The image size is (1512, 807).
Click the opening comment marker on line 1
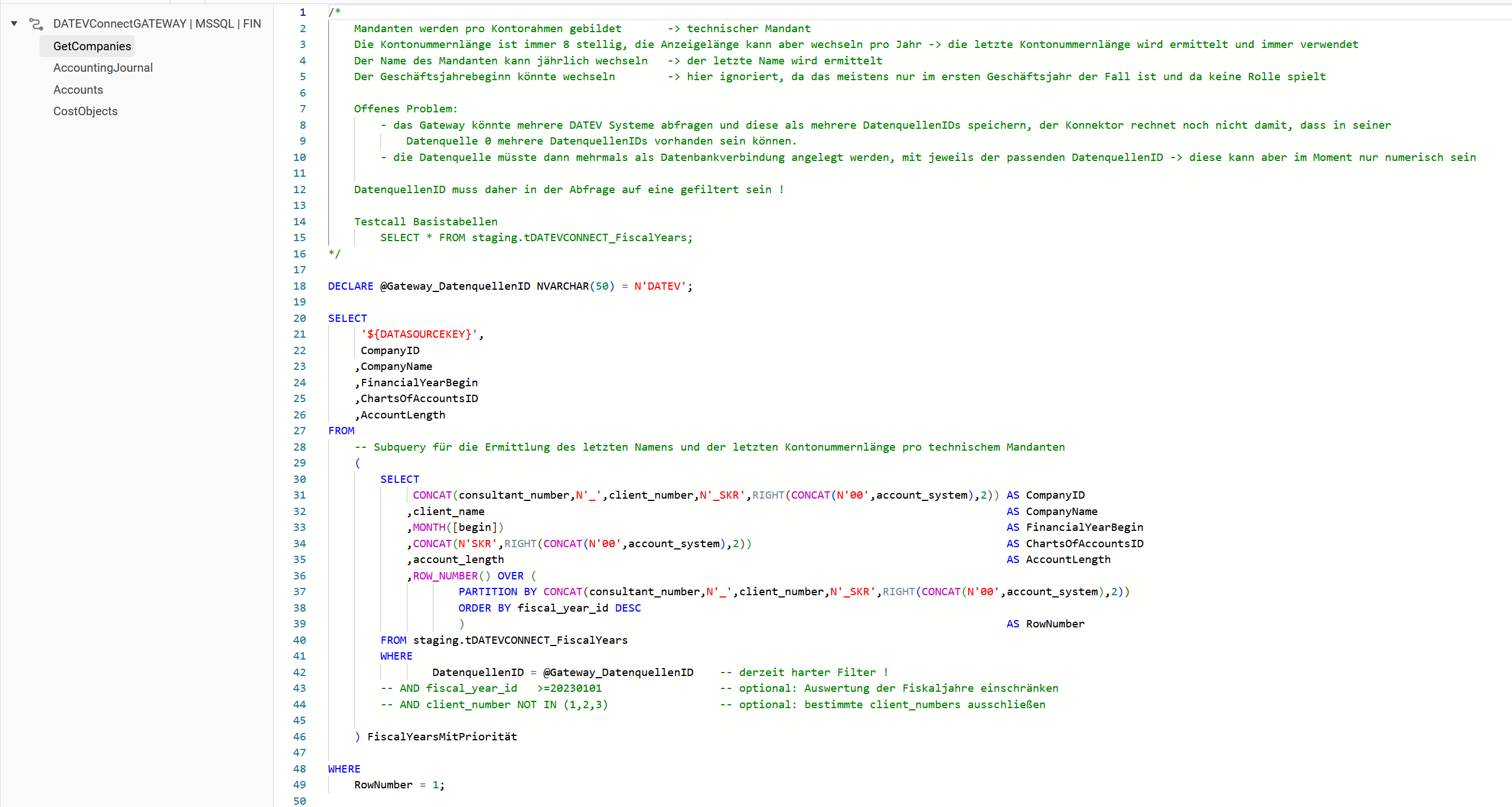coord(334,12)
